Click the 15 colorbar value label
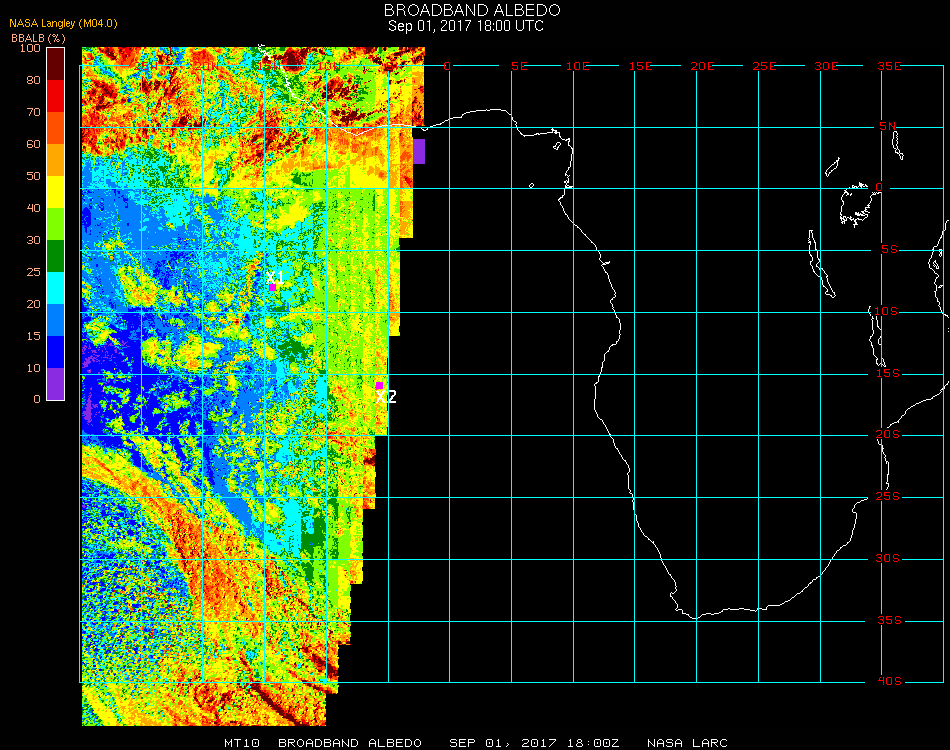950x750 pixels. click(x=33, y=336)
